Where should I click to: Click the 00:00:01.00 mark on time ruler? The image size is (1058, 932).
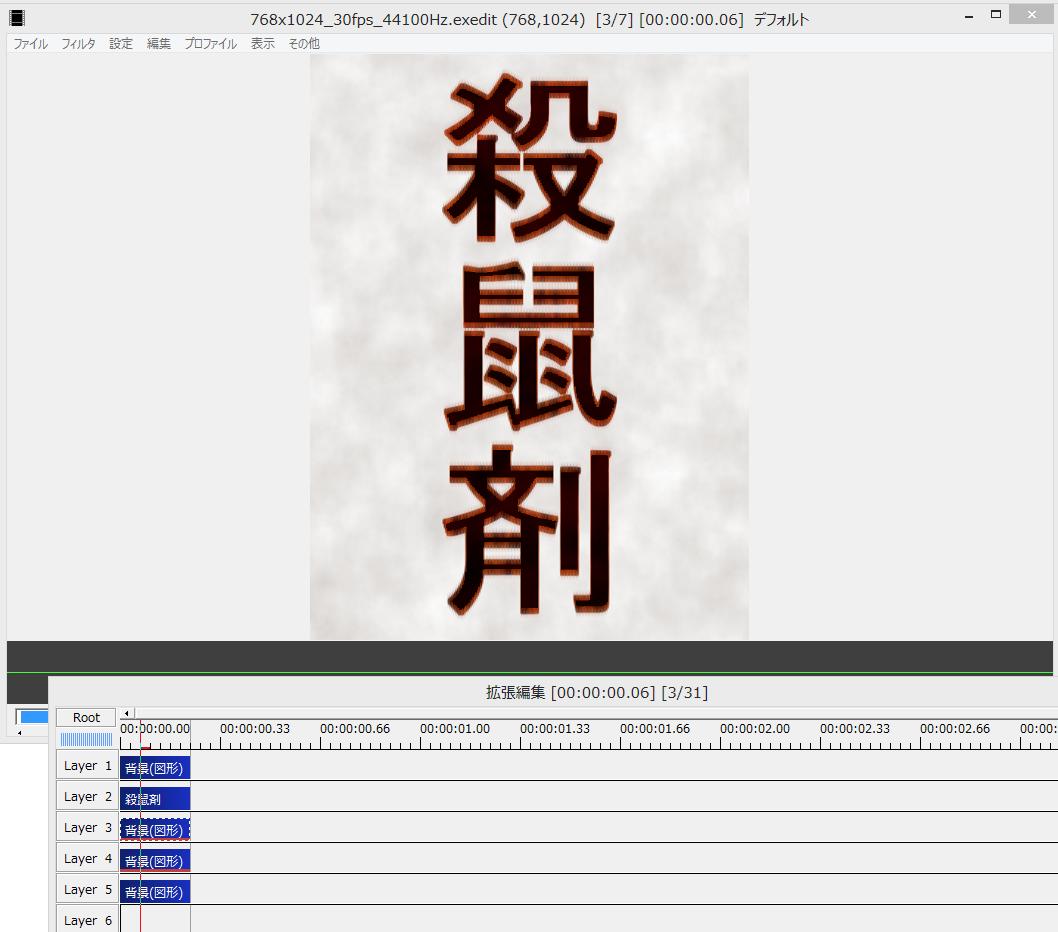click(x=455, y=729)
